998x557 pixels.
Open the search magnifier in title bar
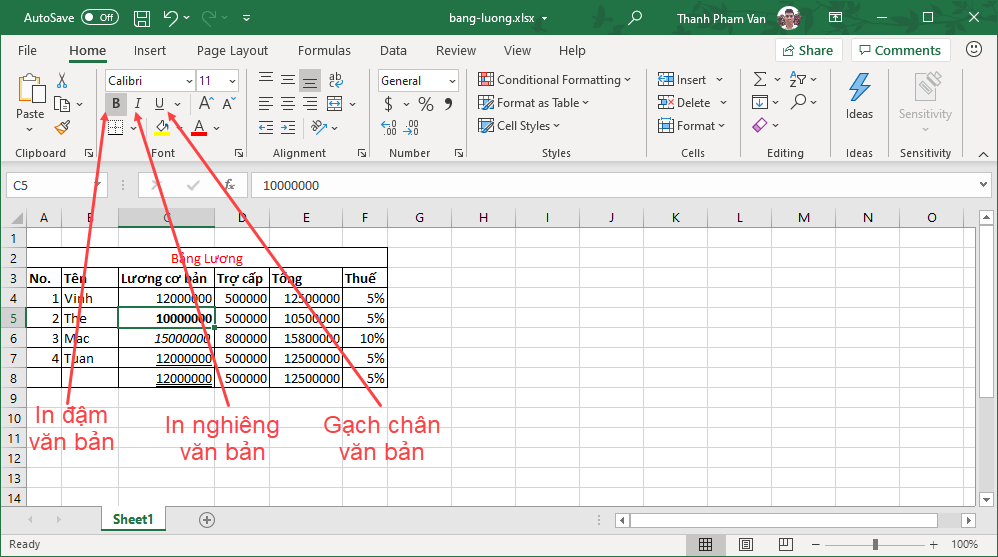(635, 18)
